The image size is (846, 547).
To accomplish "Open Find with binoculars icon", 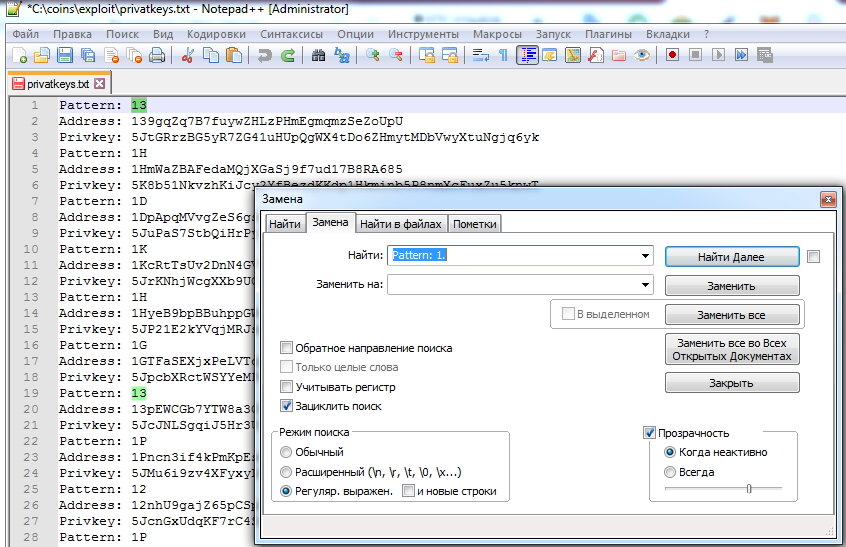I will click(318, 55).
